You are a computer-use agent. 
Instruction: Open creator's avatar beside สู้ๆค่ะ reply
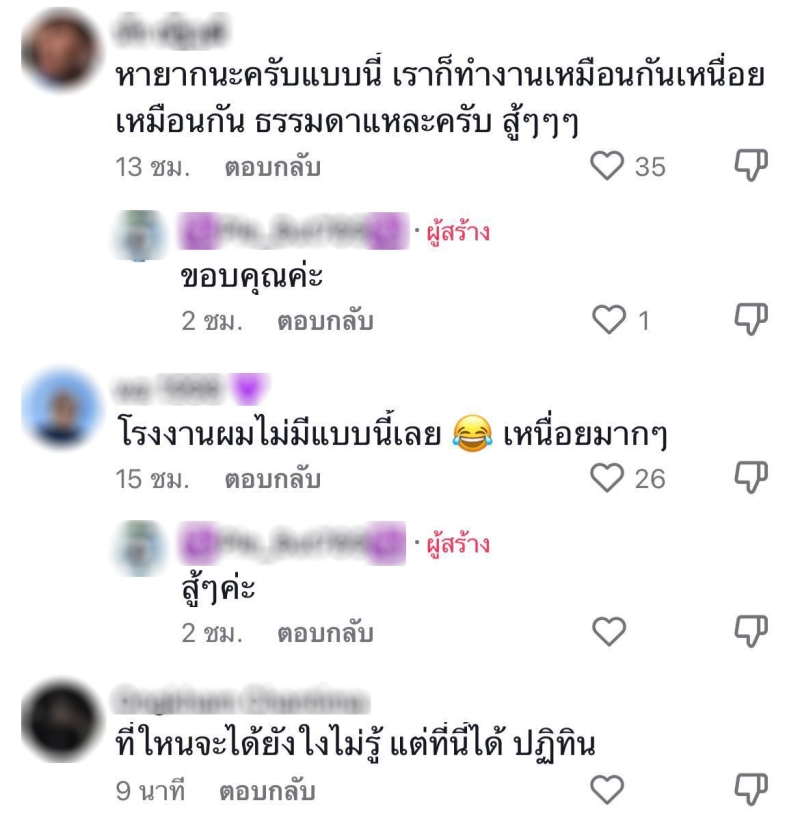coord(140,548)
